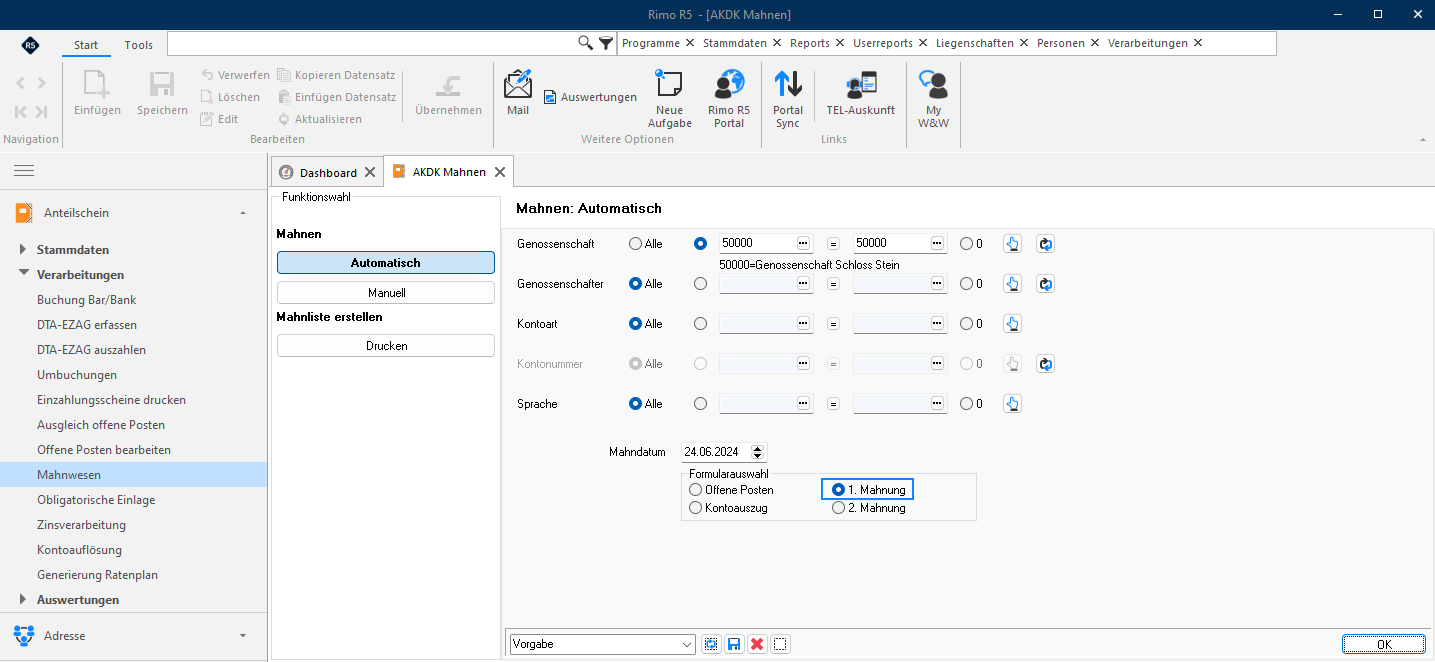The image size is (1435, 662).
Task: Close the AKDK Mahnen tab
Action: coord(500,172)
